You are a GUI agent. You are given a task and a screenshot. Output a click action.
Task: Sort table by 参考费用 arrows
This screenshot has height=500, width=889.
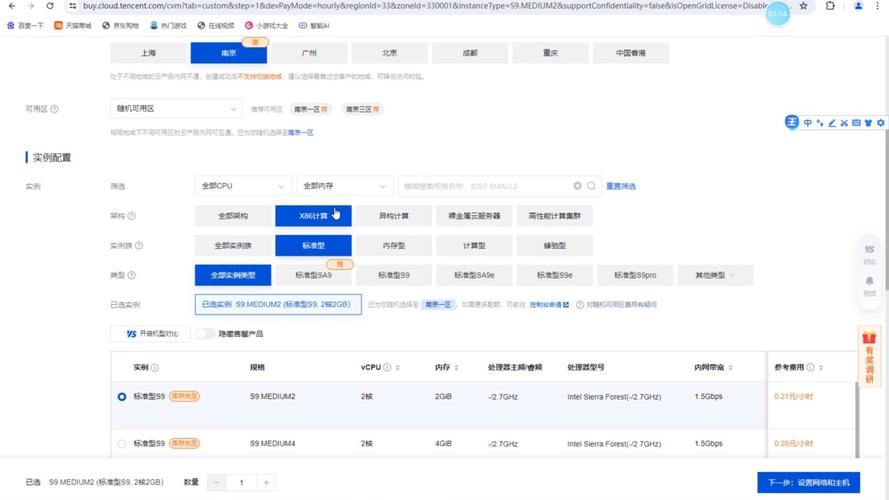[x=821, y=367]
